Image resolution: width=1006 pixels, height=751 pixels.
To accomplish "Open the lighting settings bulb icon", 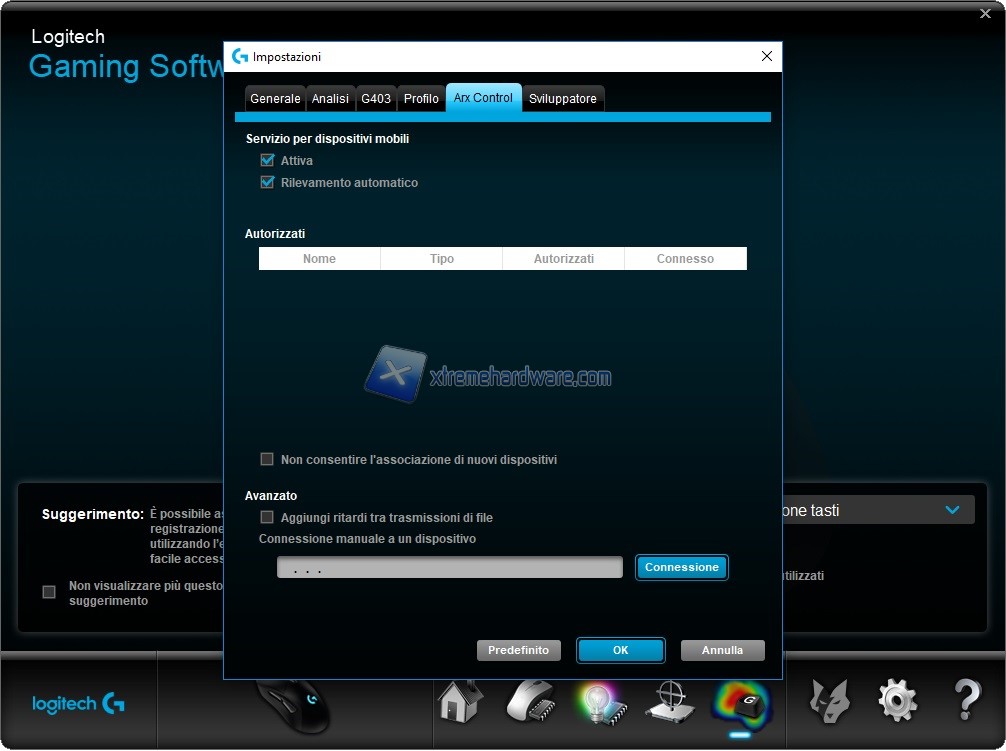I will click(600, 700).
